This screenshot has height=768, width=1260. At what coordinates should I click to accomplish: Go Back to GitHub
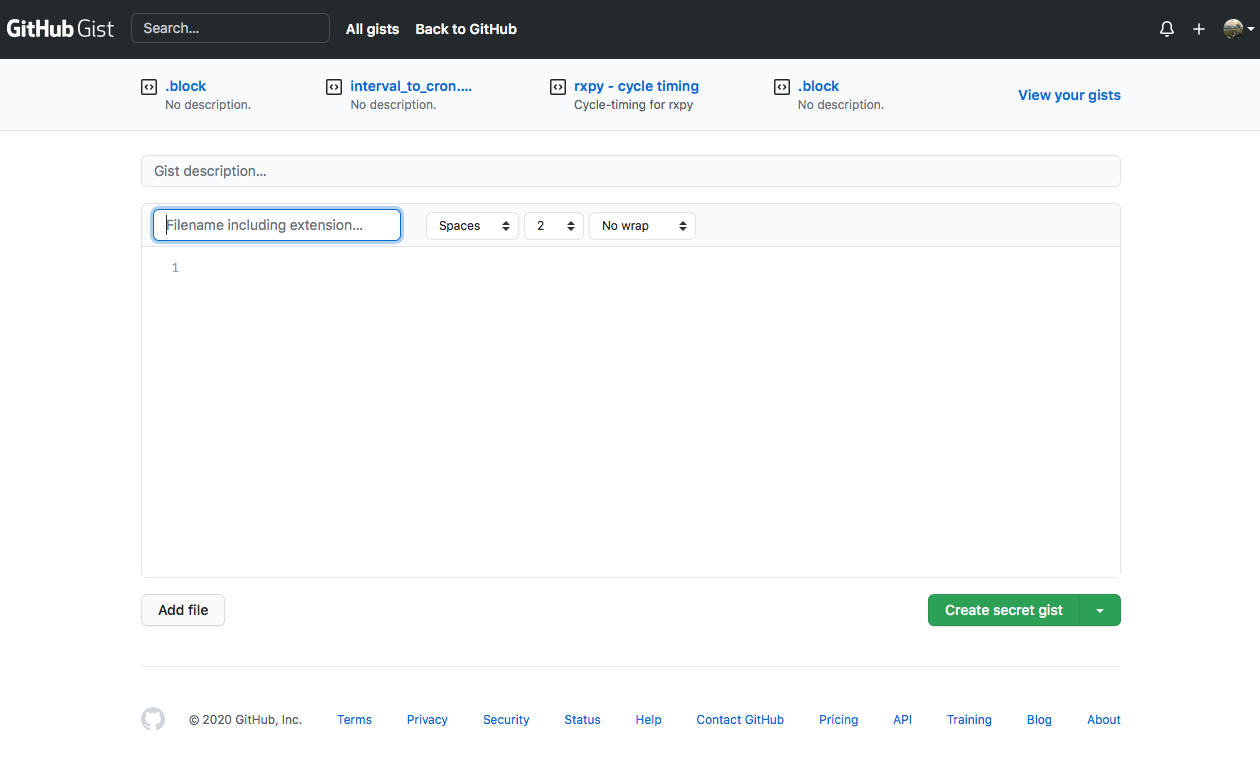[466, 29]
